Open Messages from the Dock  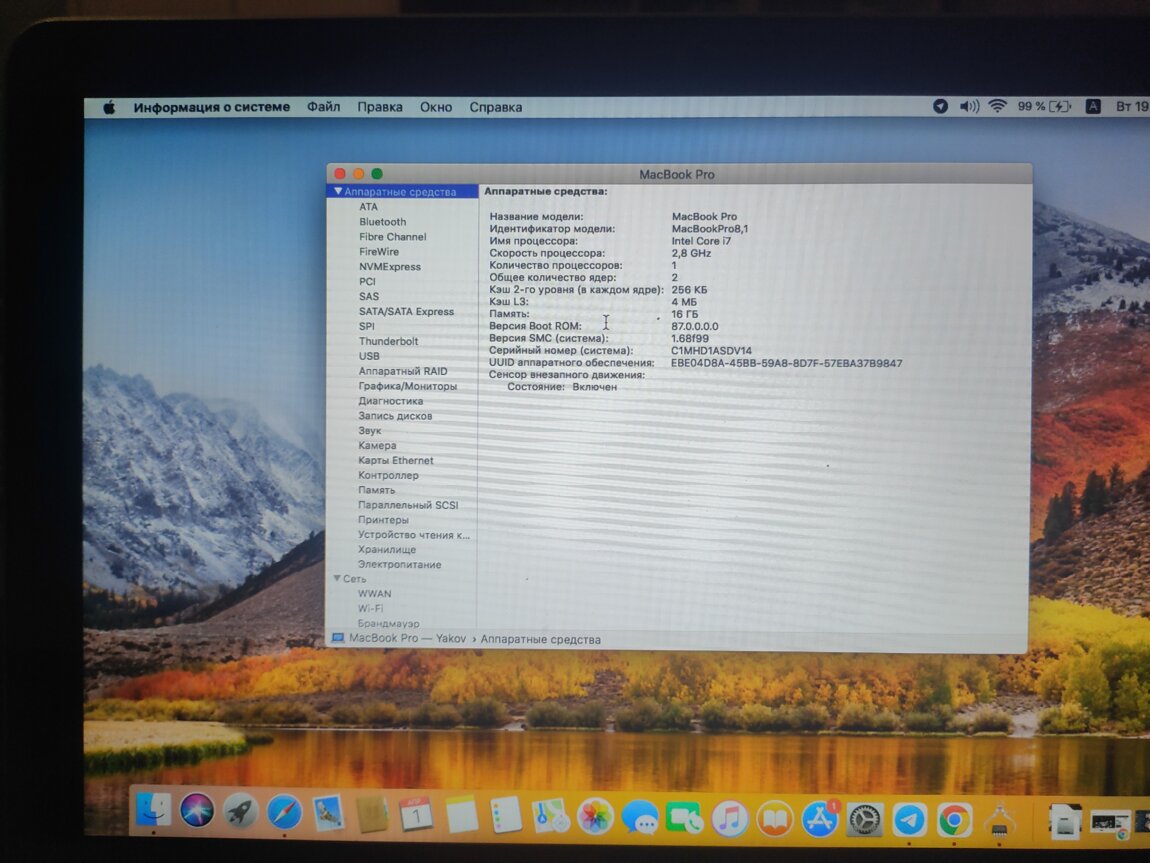coord(640,818)
